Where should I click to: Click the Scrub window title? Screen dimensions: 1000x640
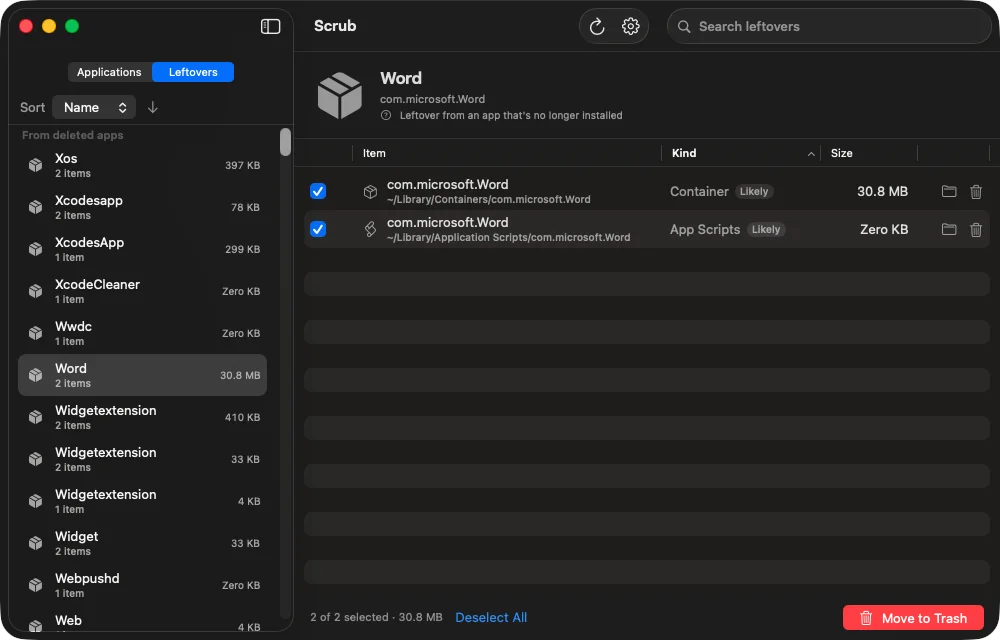[x=335, y=26]
